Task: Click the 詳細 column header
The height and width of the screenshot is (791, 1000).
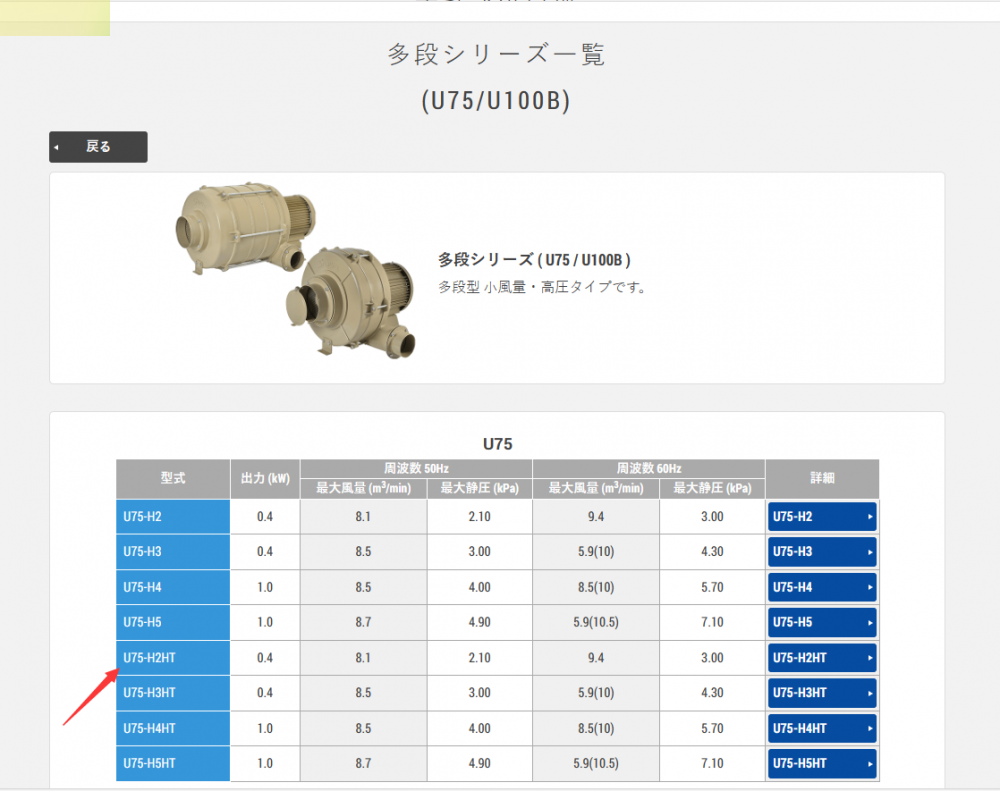Action: [822, 479]
